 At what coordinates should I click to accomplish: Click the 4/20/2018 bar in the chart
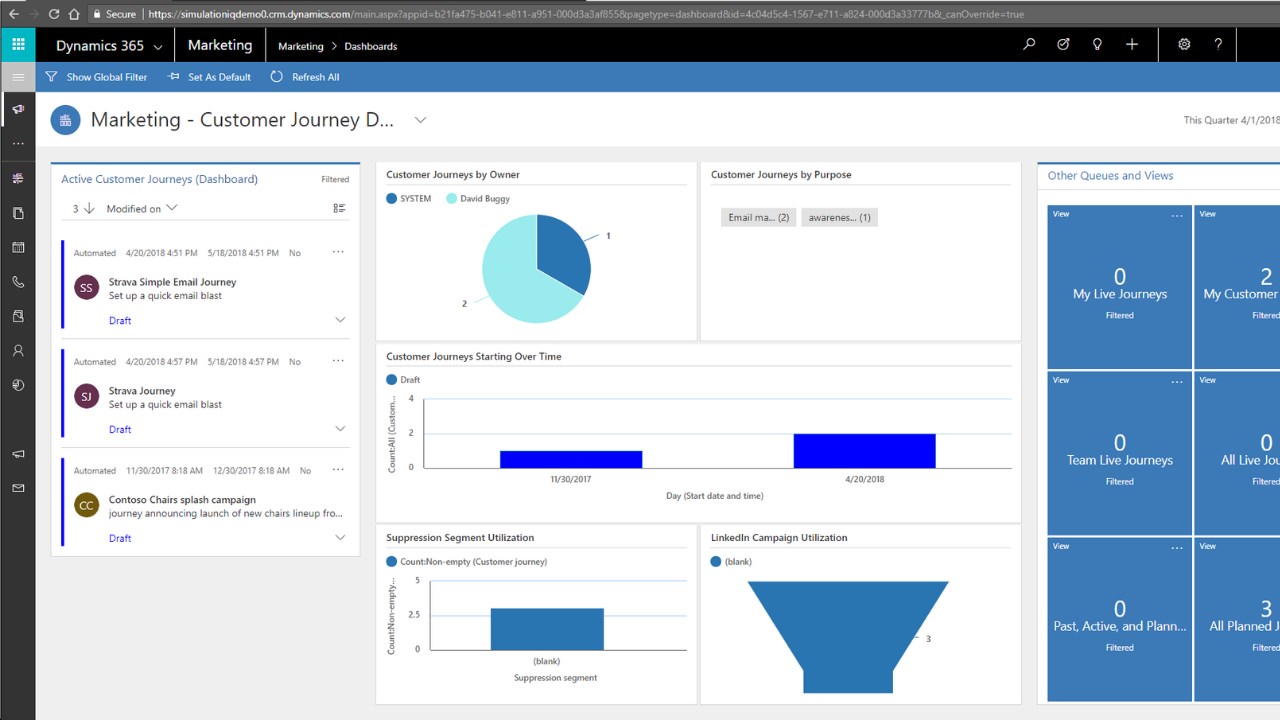pos(864,451)
